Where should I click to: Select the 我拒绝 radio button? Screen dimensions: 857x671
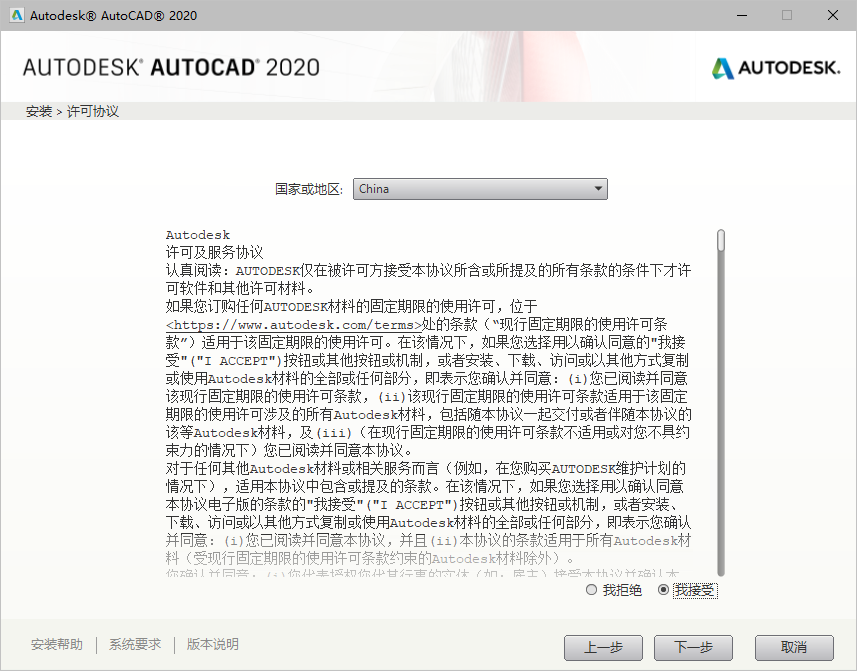pos(590,590)
